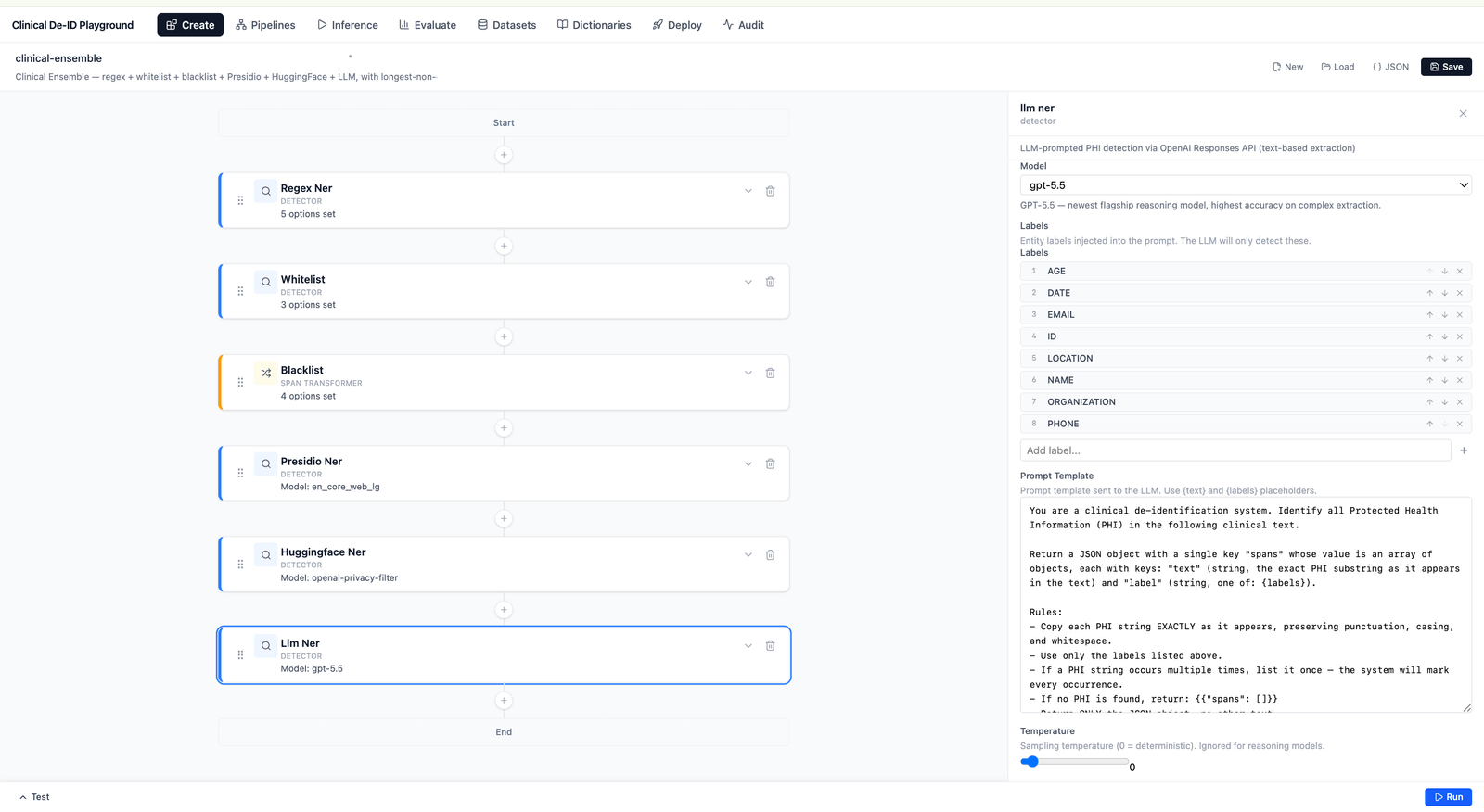The image size is (1484, 812).
Task: View pipeline as JSON
Action: (1390, 67)
